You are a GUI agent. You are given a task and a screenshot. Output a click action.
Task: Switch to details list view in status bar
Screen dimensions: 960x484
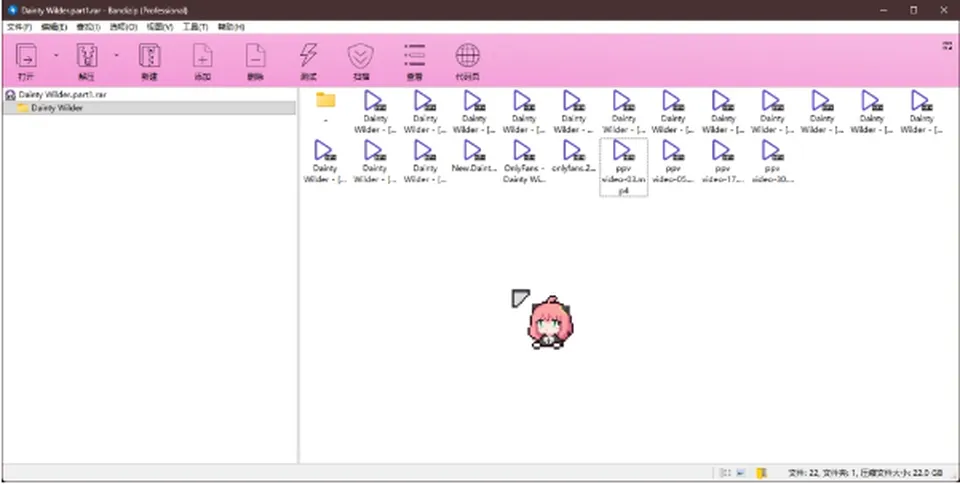pyautogui.click(x=725, y=473)
